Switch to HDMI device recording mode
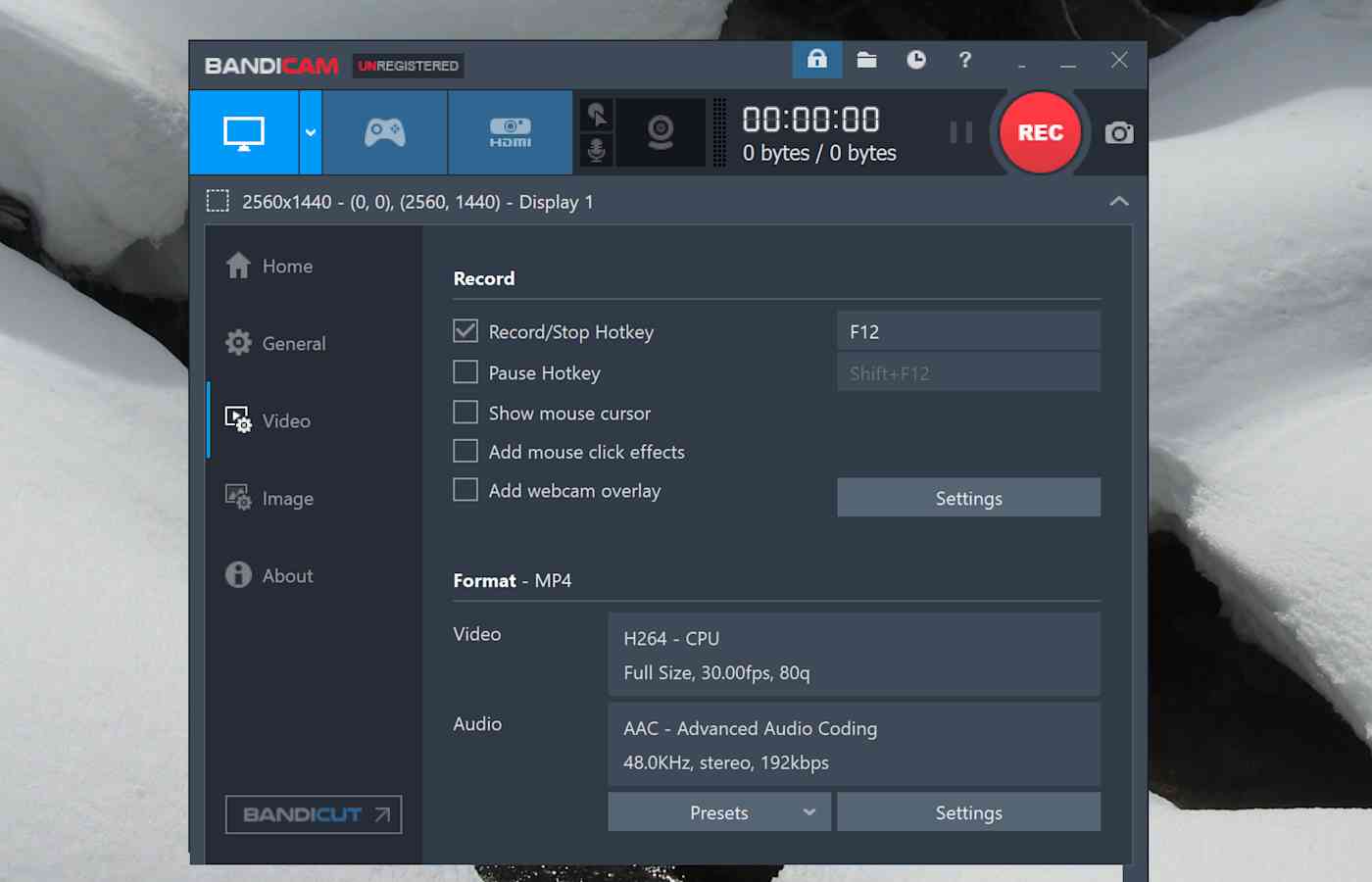Viewport: 1372px width, 882px height. [x=511, y=132]
